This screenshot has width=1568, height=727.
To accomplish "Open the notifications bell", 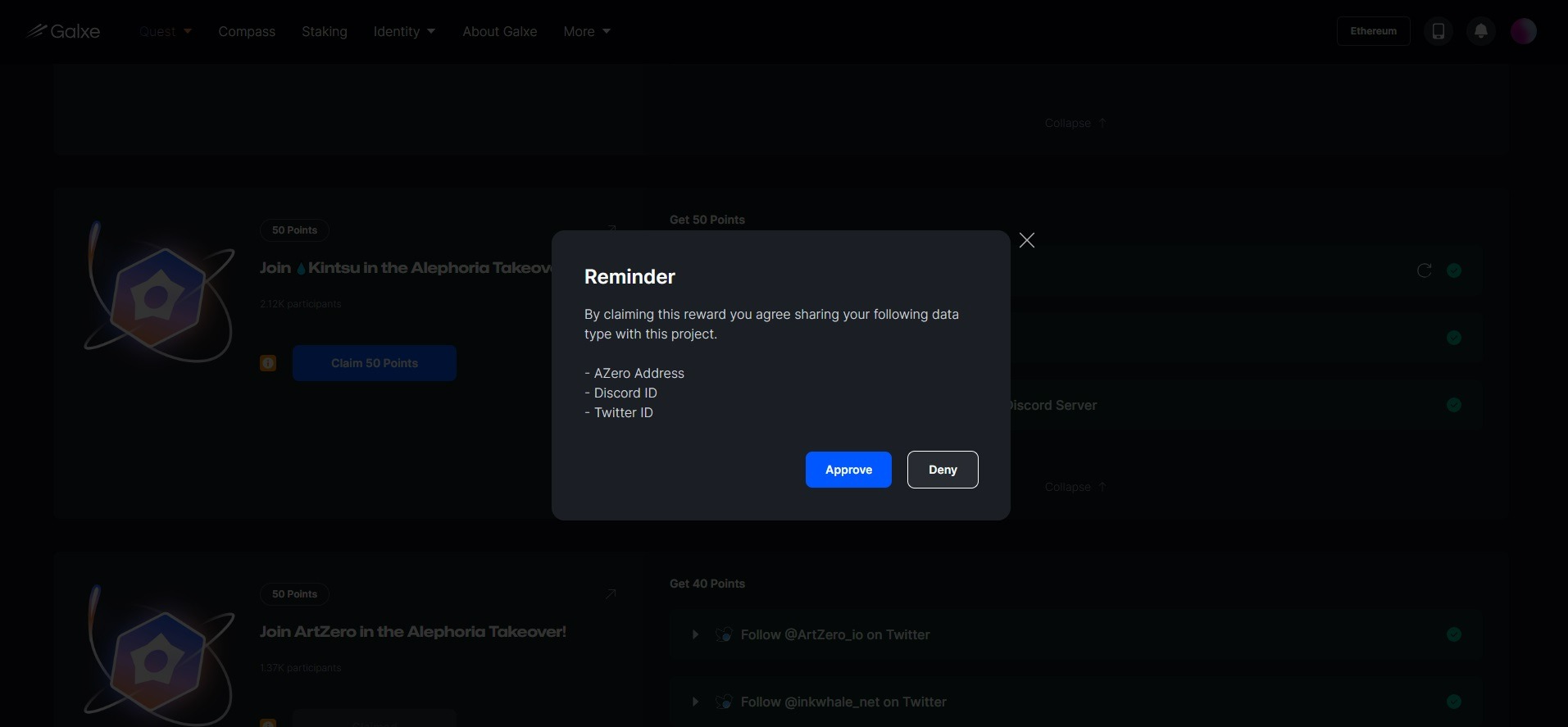I will [1480, 31].
